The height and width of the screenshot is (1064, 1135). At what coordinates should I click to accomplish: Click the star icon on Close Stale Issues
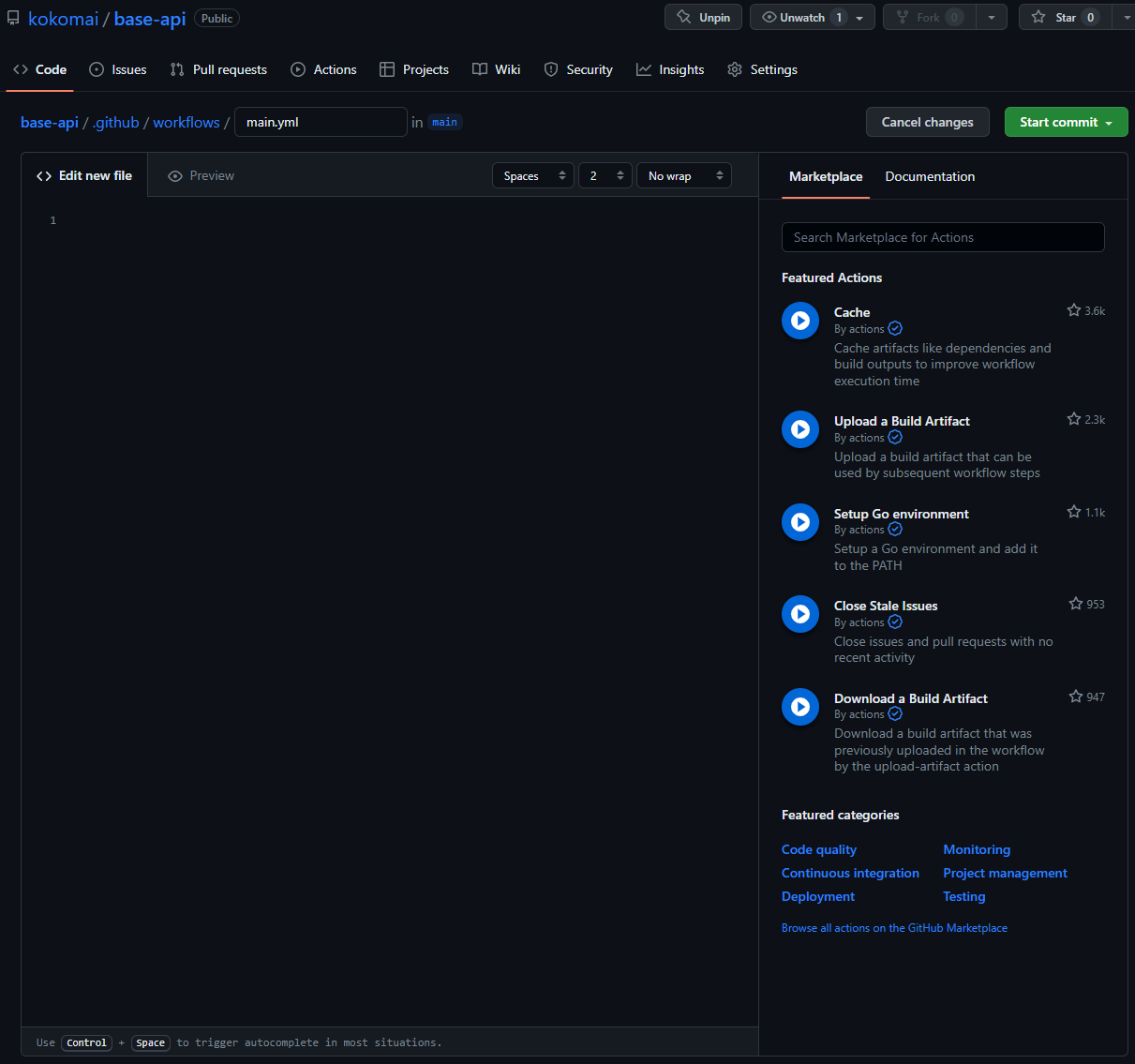click(x=1076, y=604)
